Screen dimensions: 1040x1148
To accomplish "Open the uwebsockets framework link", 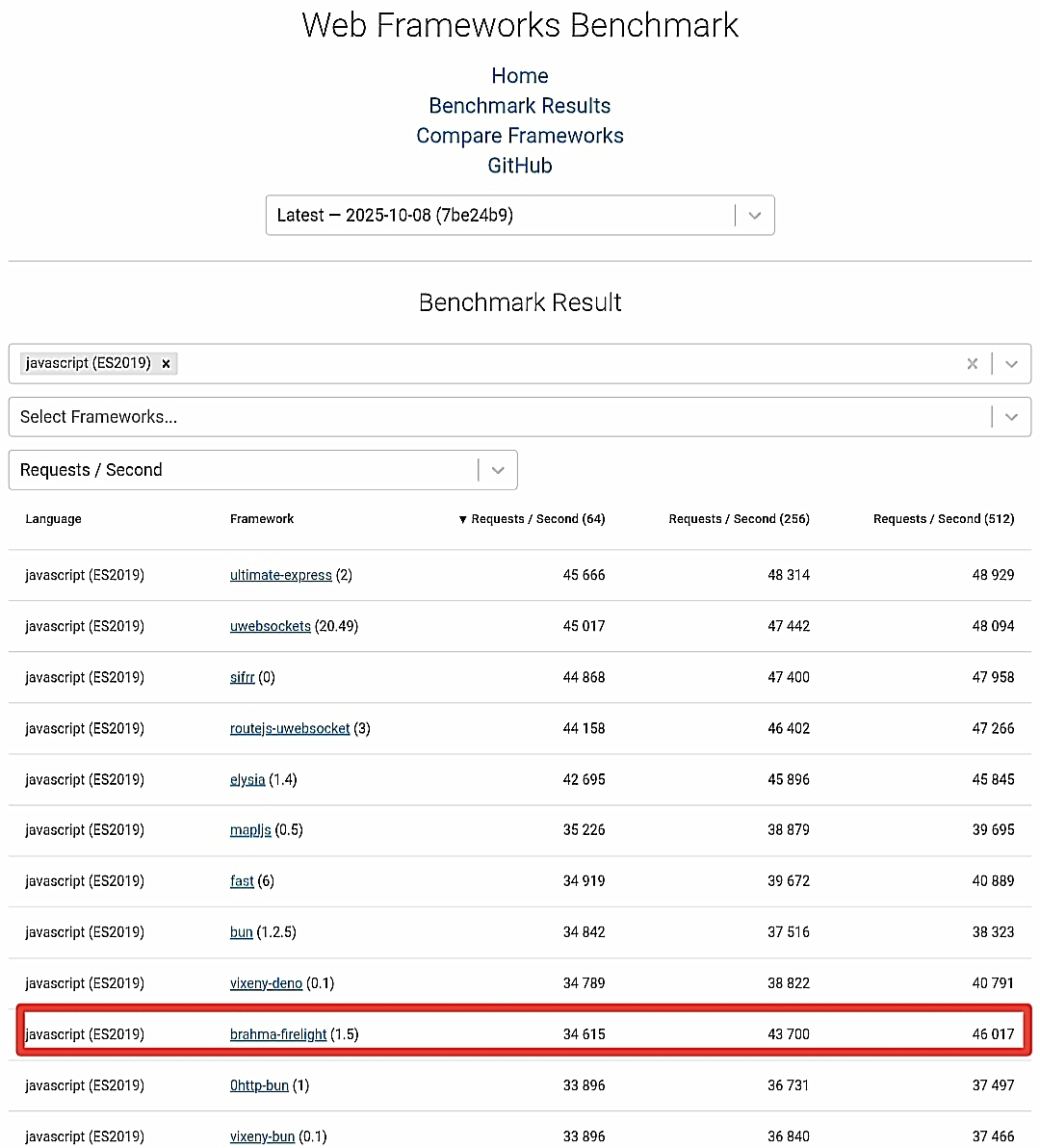I will click(270, 626).
